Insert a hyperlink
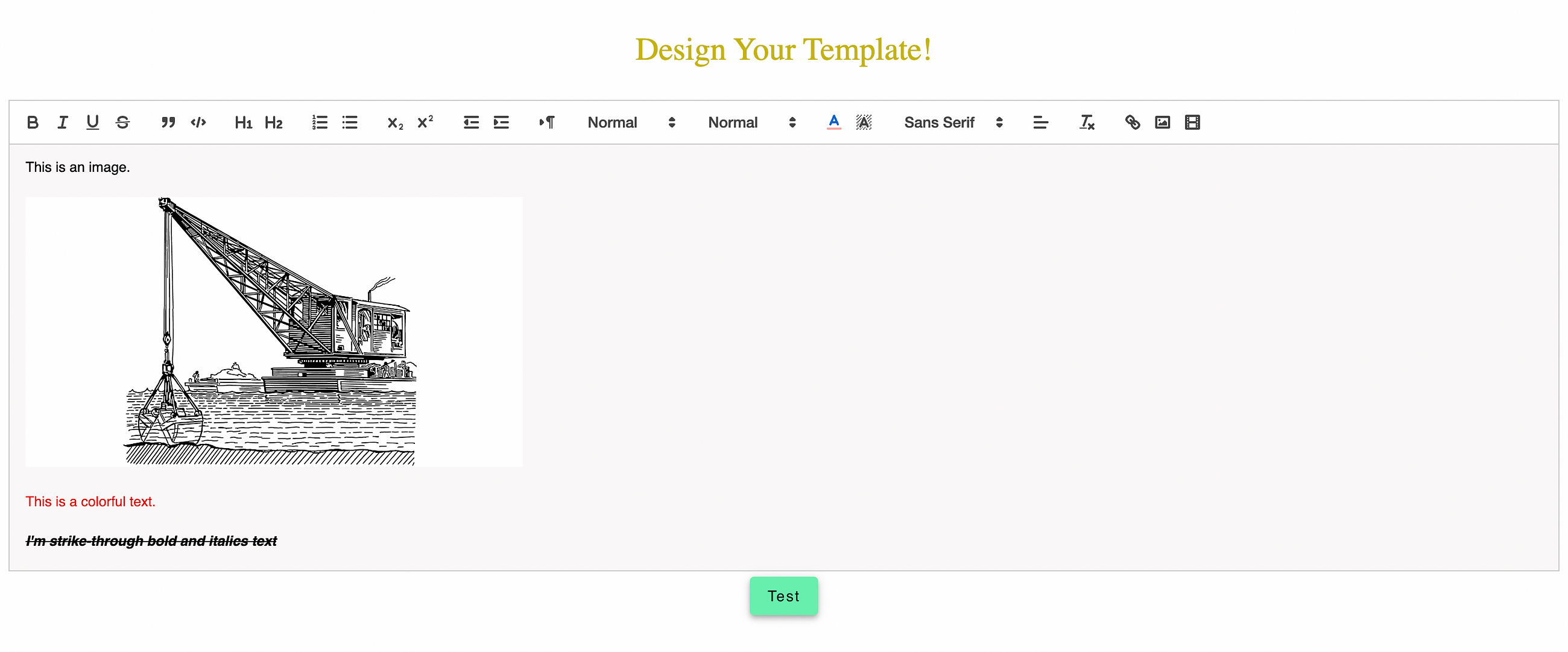 (1131, 122)
